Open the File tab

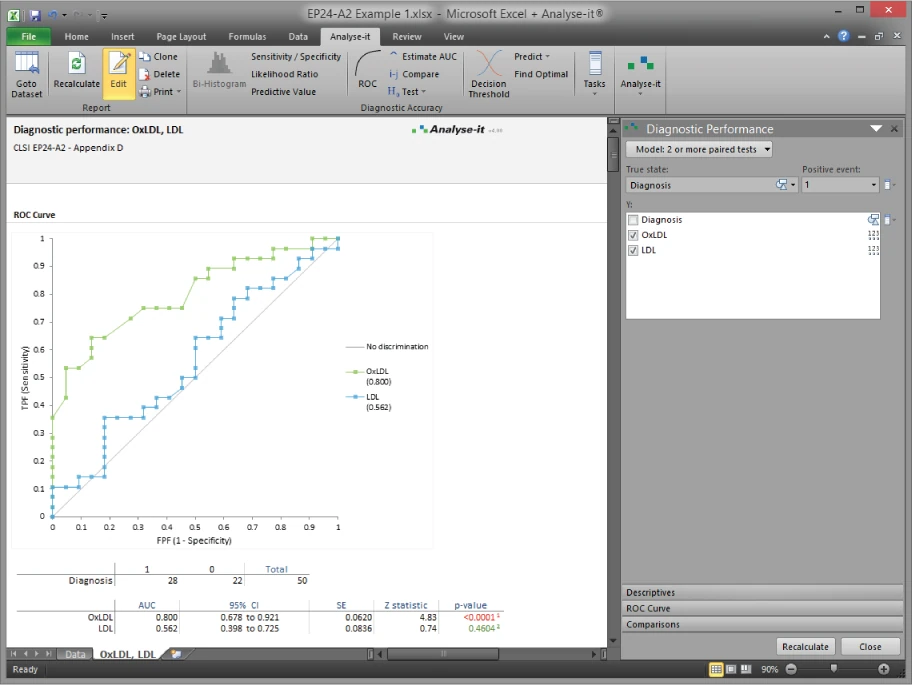28,36
